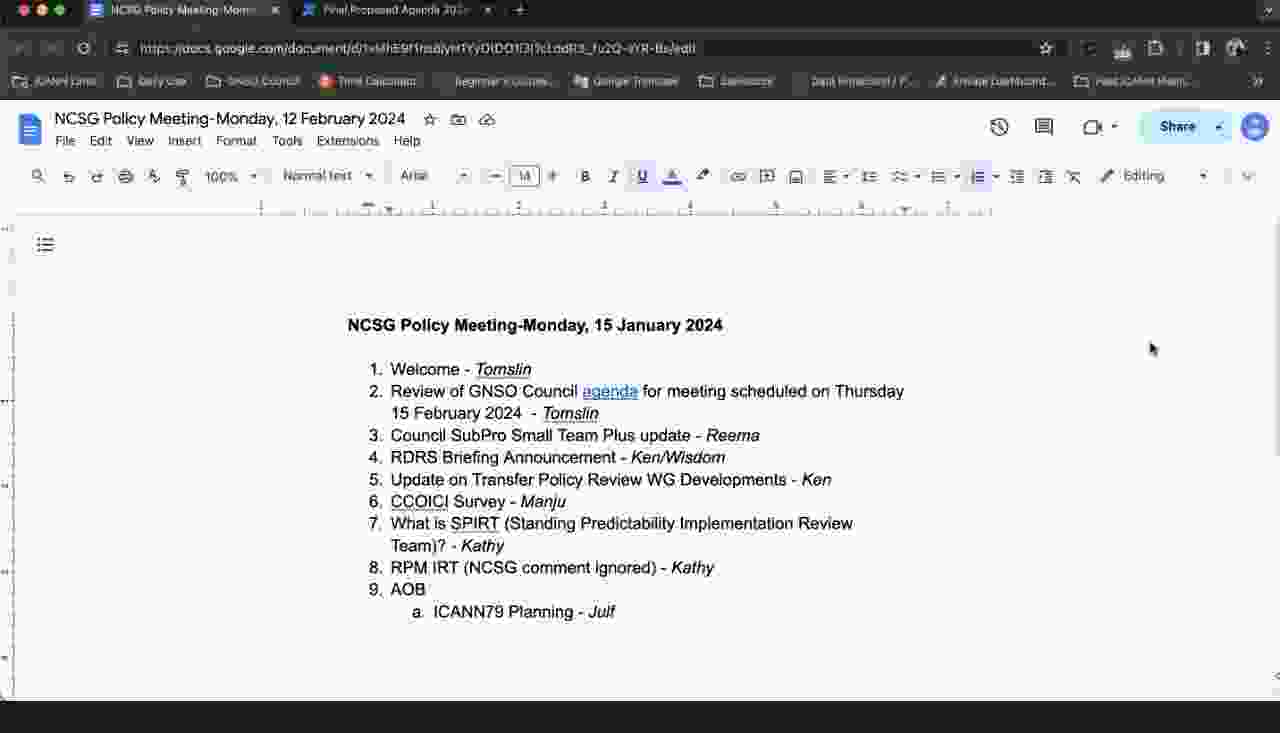Toggle italic formatting

coord(613,176)
